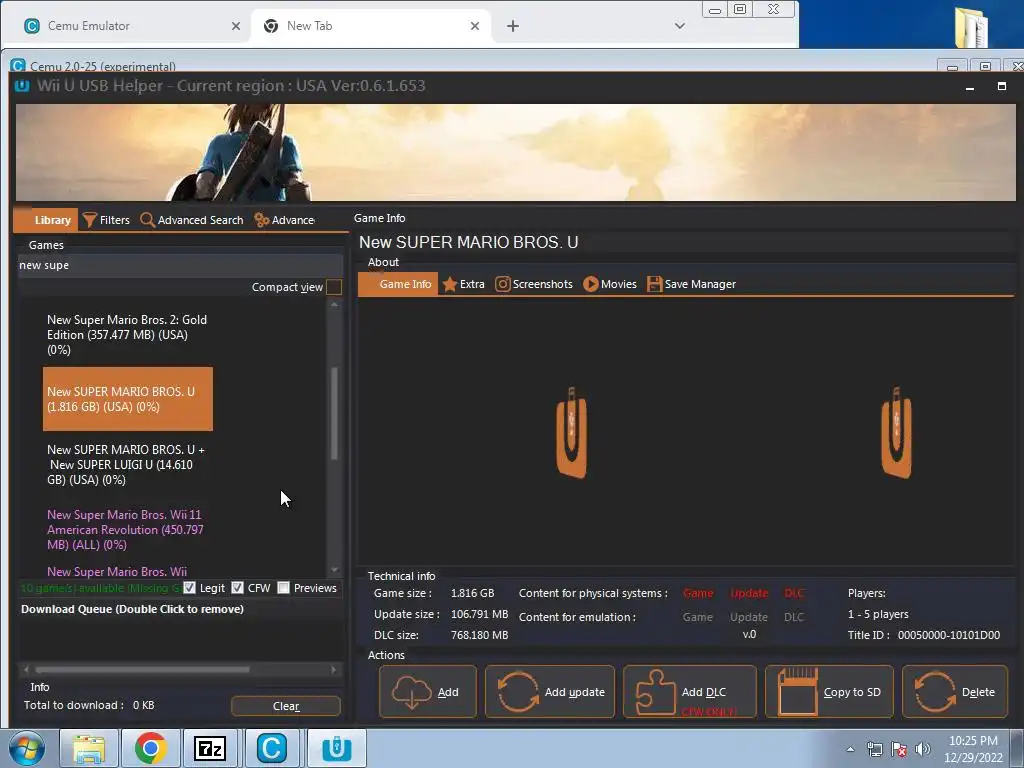Click the Add DLC puzzle piece button
The image size is (1024, 768).
(690, 692)
